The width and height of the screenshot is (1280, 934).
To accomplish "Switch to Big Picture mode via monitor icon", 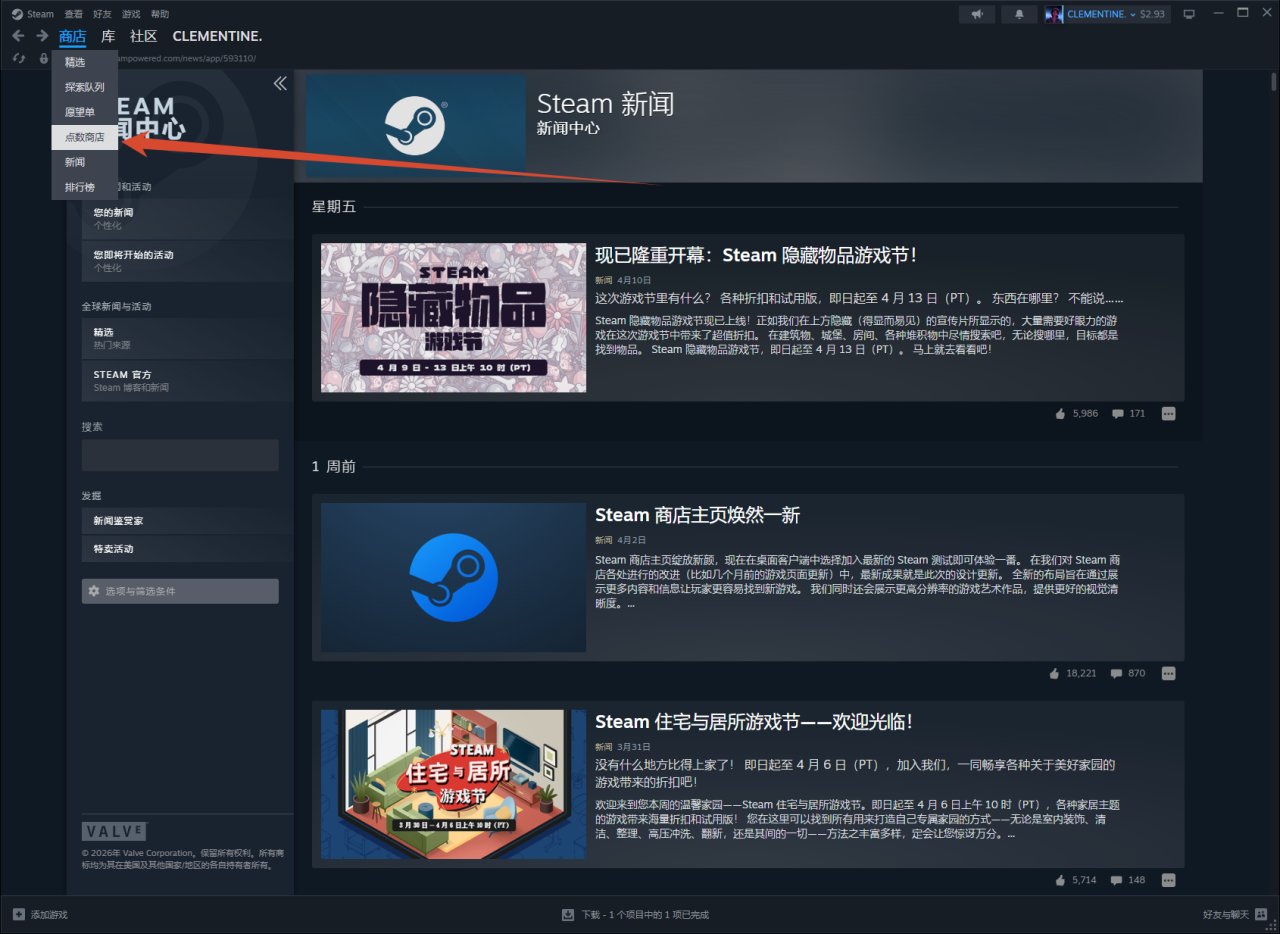I will (x=1189, y=14).
